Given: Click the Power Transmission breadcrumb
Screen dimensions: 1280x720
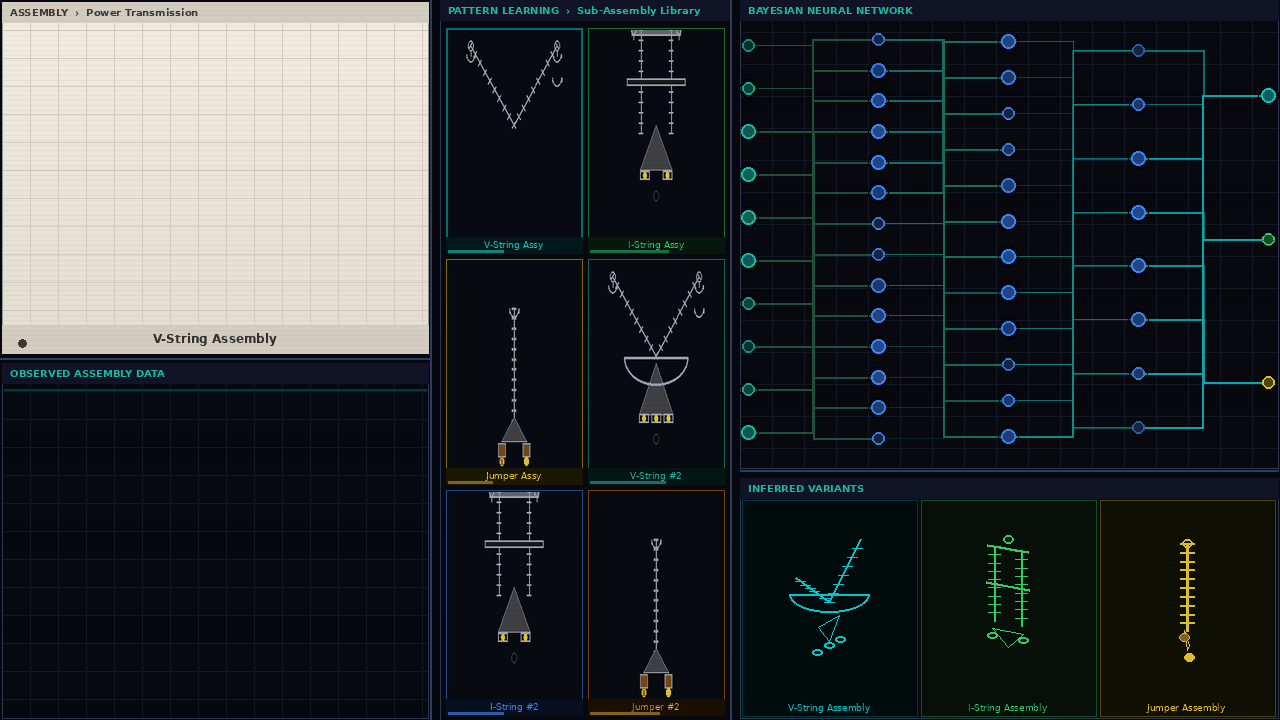Looking at the screenshot, I should point(141,13).
